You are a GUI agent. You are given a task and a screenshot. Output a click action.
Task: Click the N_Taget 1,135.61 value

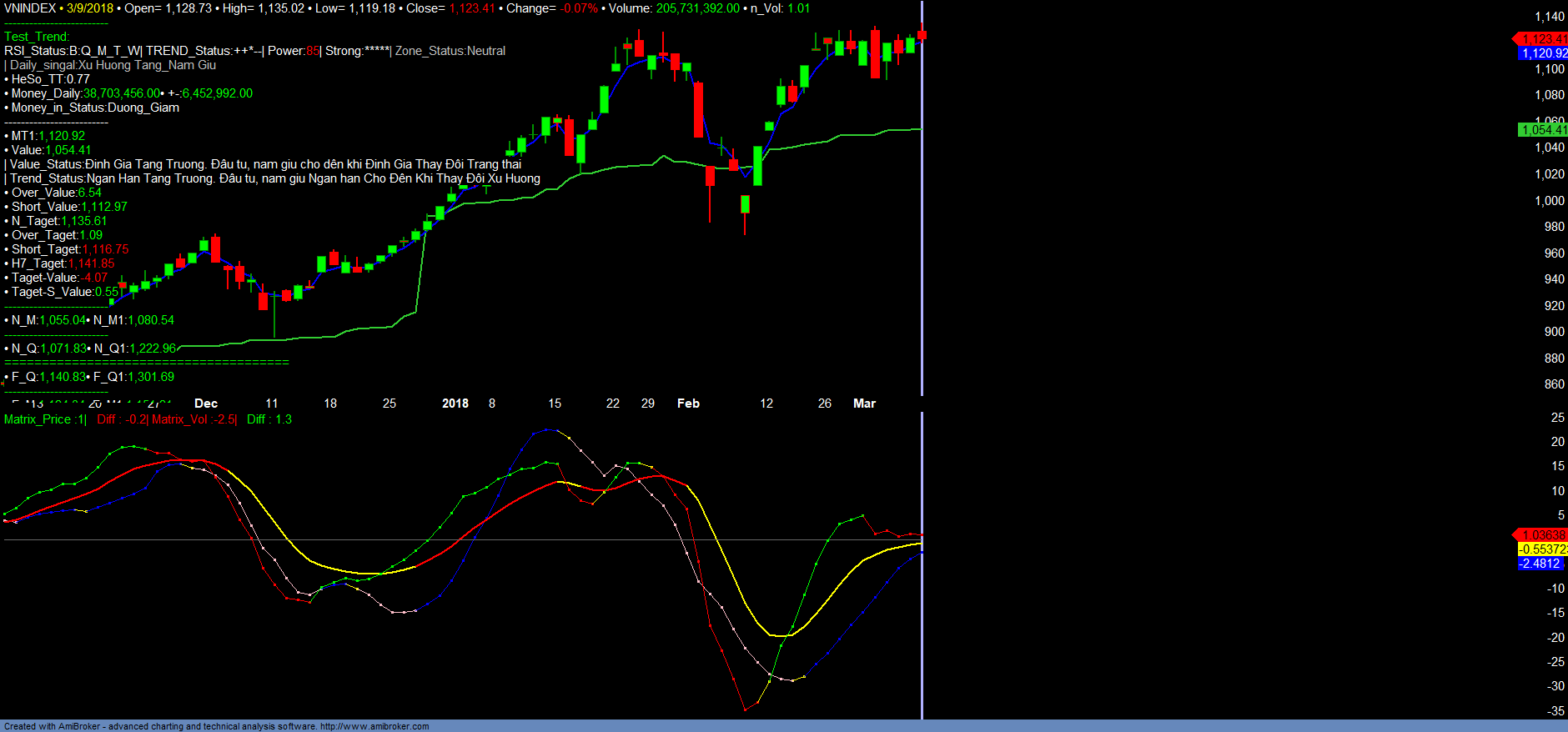point(83,221)
